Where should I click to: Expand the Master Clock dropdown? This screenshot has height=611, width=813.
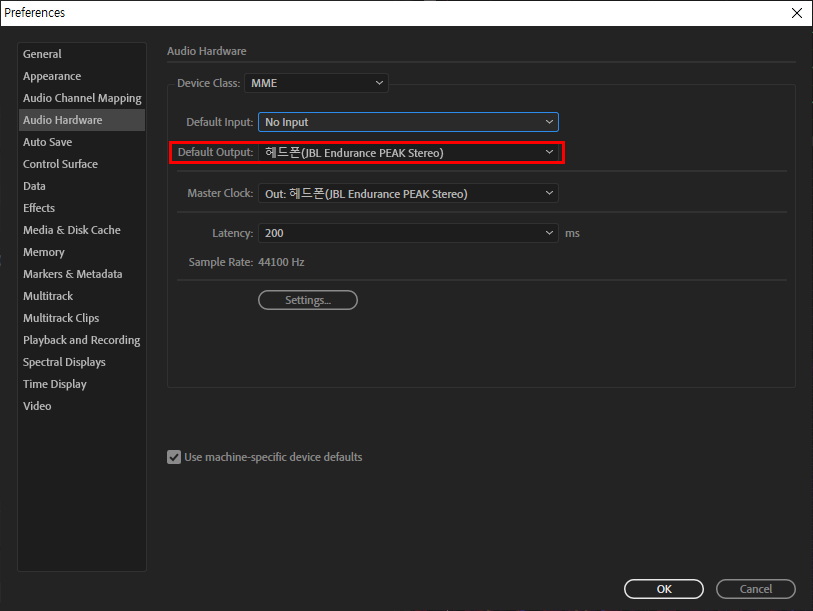click(408, 193)
